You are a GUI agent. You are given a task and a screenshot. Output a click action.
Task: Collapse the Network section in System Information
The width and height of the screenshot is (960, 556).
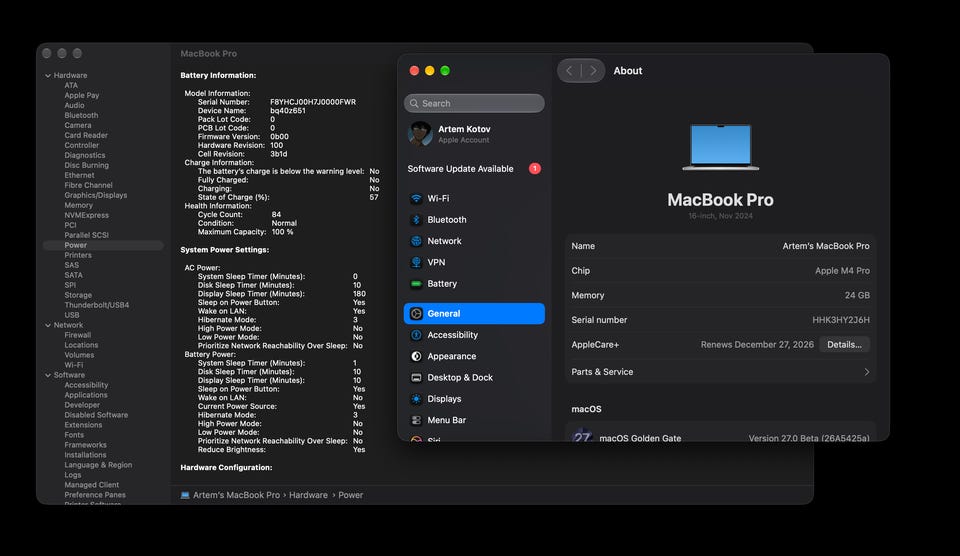(48, 325)
